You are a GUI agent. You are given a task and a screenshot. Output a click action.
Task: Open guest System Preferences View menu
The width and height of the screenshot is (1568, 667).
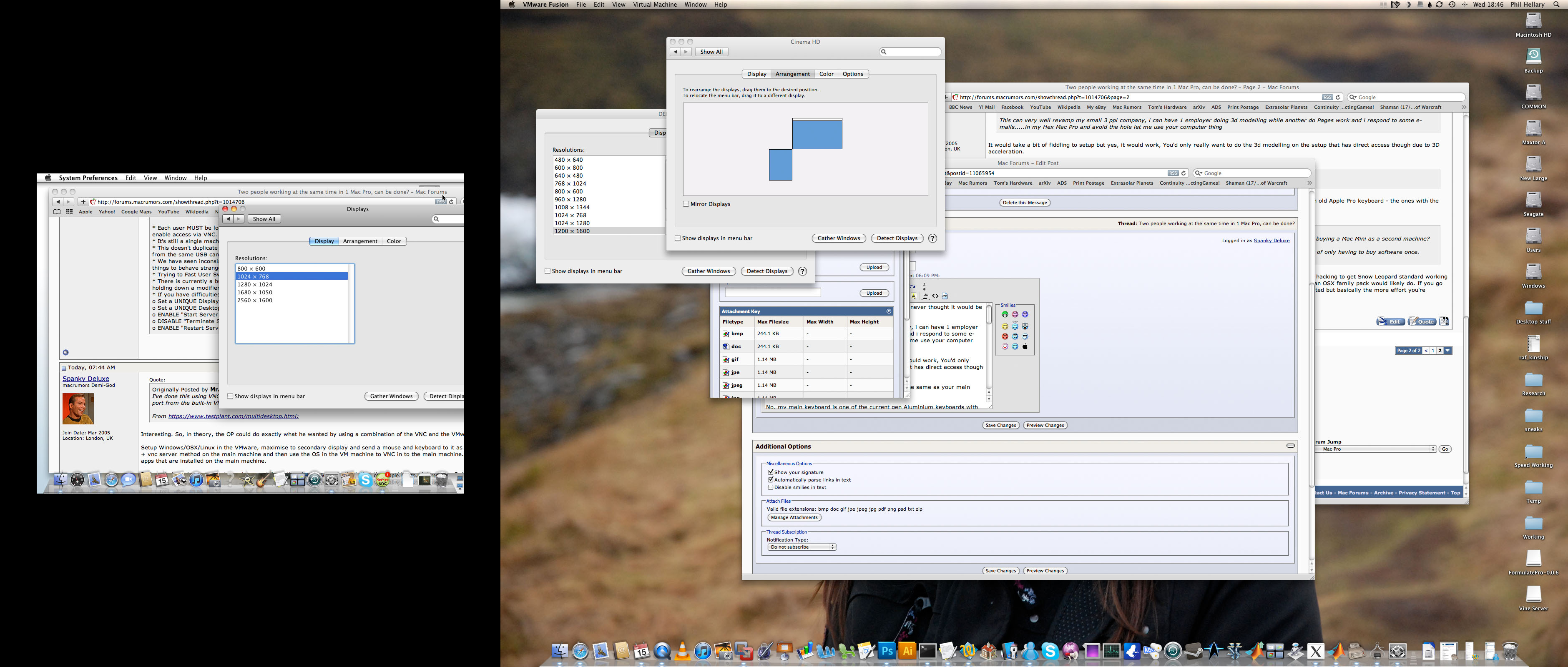(x=151, y=178)
